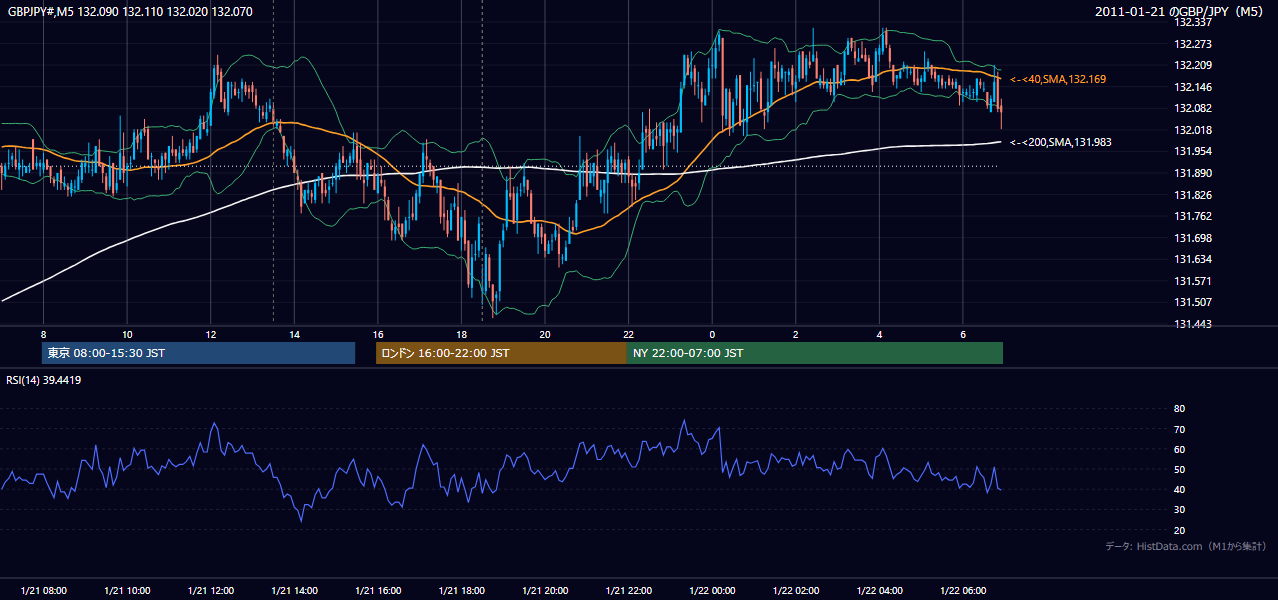
Task: Click RSI scale value 30
Action: pos(1179,510)
